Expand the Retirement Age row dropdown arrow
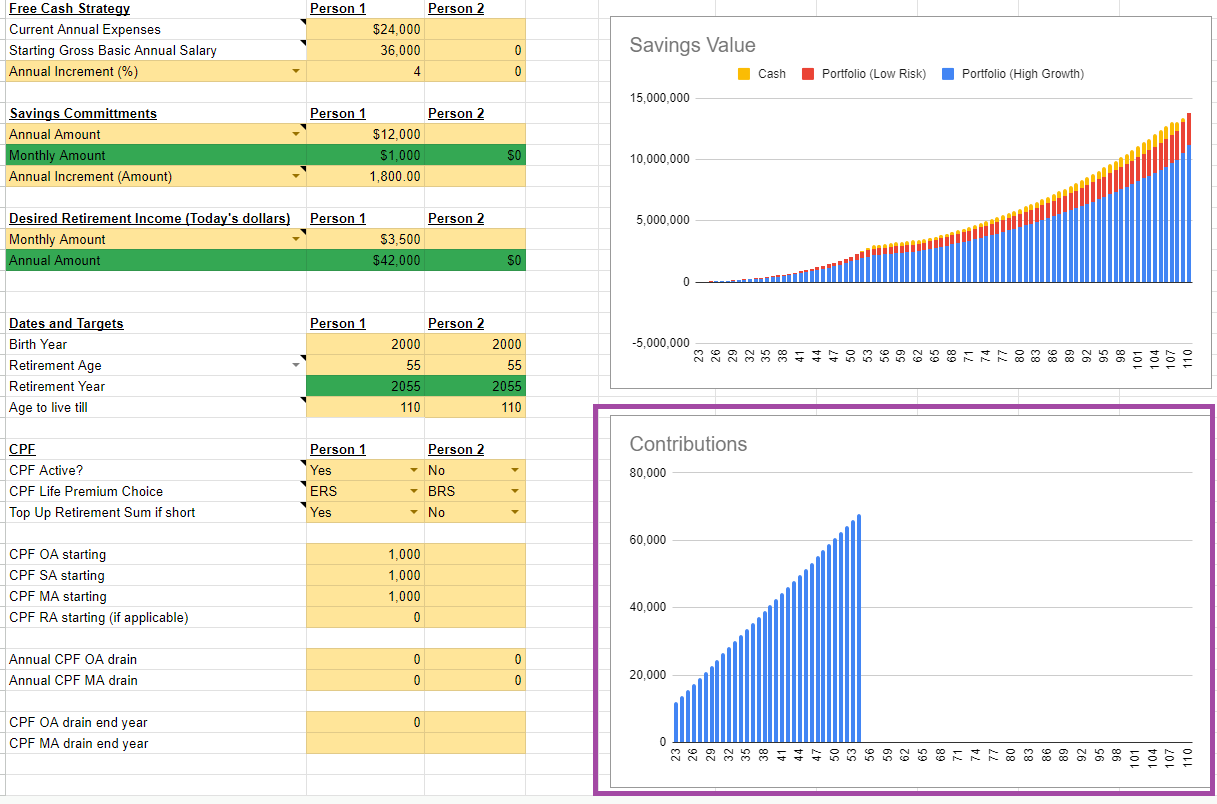 pos(295,366)
